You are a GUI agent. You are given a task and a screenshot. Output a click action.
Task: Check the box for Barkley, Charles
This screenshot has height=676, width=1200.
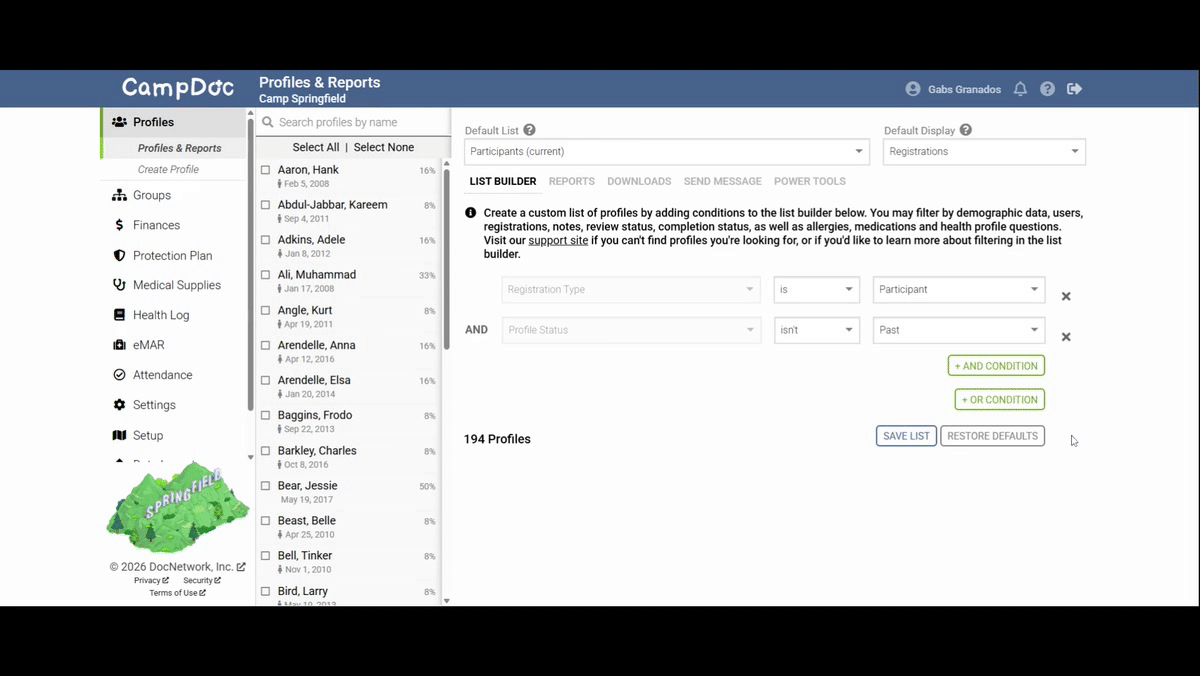266,451
